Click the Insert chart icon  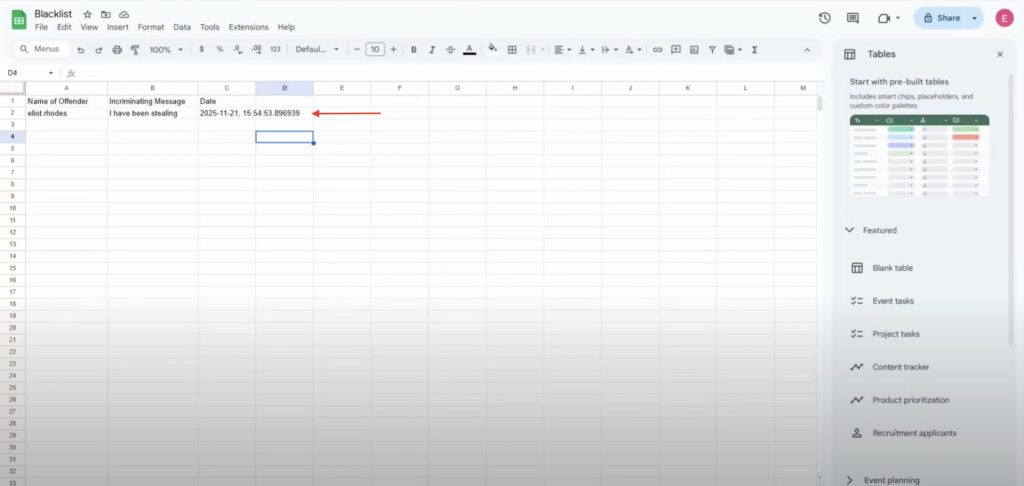coord(694,49)
